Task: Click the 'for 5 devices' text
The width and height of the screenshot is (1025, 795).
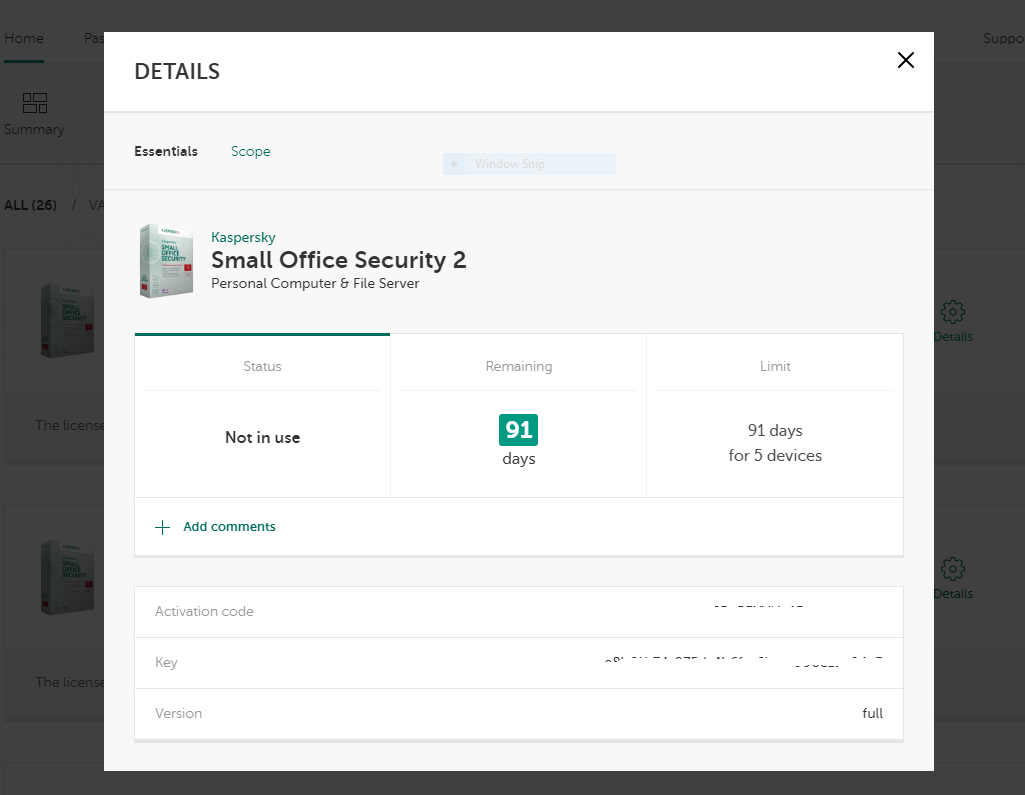Action: point(775,456)
